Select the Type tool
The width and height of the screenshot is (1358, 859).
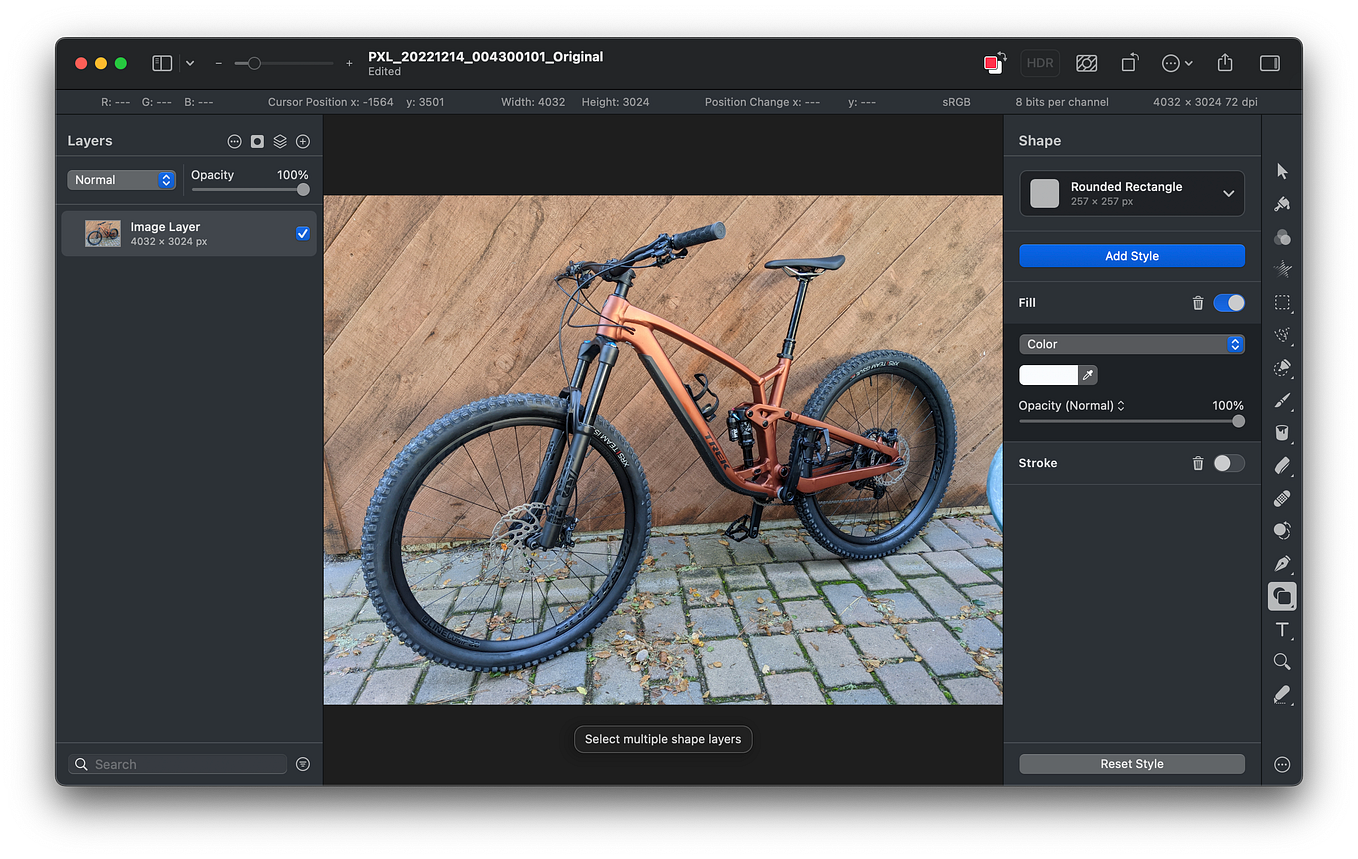(1282, 630)
